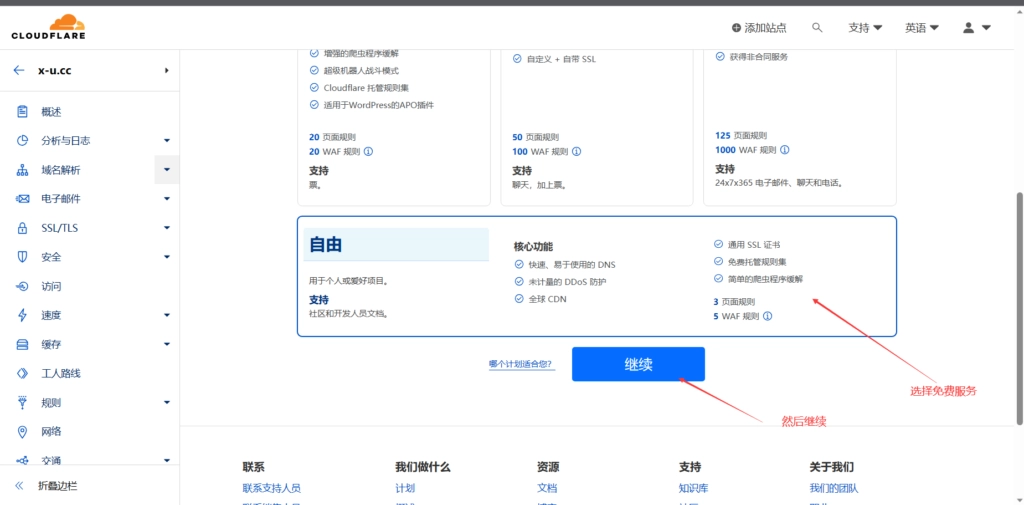Click the 折叠边栏 double-chevron icon
The height and width of the screenshot is (505, 1024).
pyautogui.click(x=20, y=486)
